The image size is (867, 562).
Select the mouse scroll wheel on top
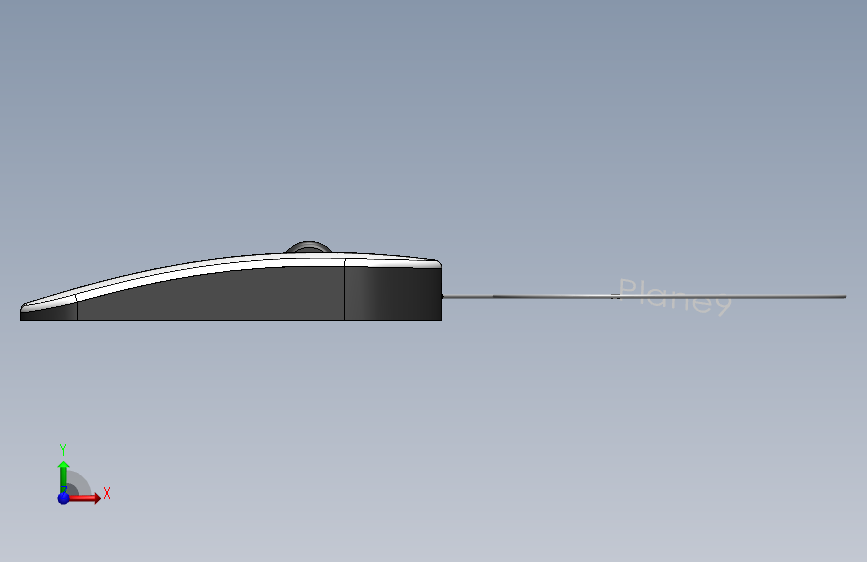click(309, 247)
